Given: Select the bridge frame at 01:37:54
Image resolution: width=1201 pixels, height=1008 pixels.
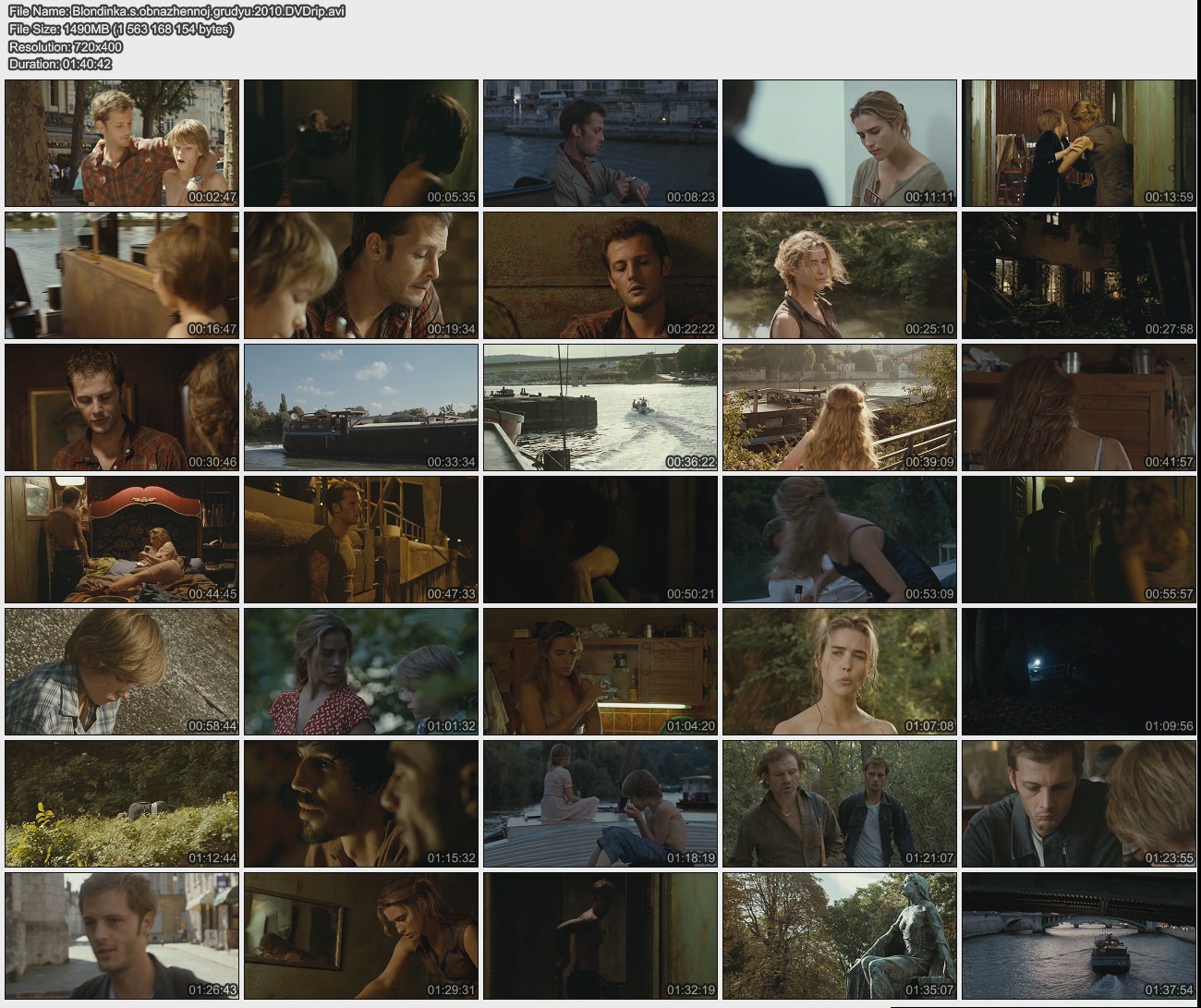Looking at the screenshot, I should pyautogui.click(x=1079, y=936).
